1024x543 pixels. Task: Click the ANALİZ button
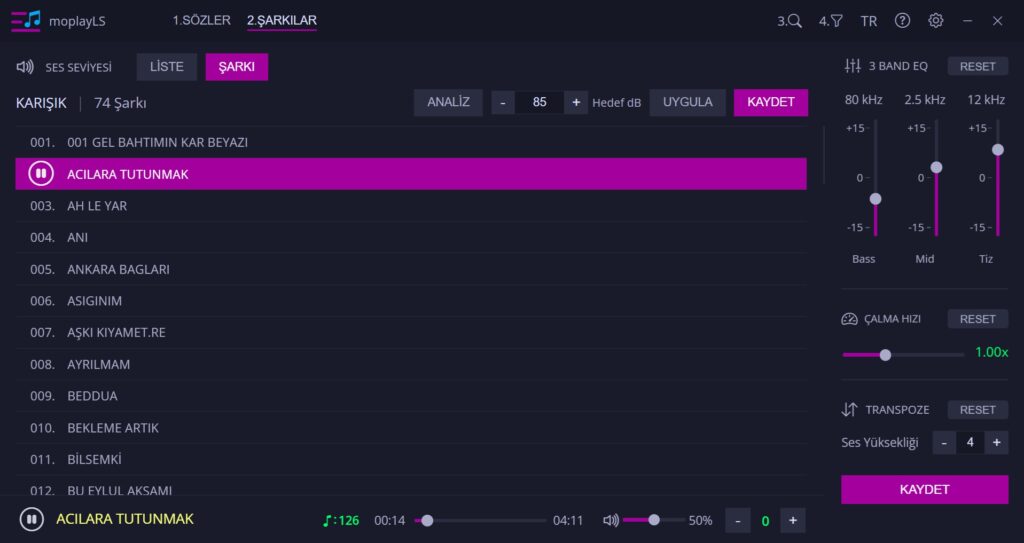click(448, 103)
